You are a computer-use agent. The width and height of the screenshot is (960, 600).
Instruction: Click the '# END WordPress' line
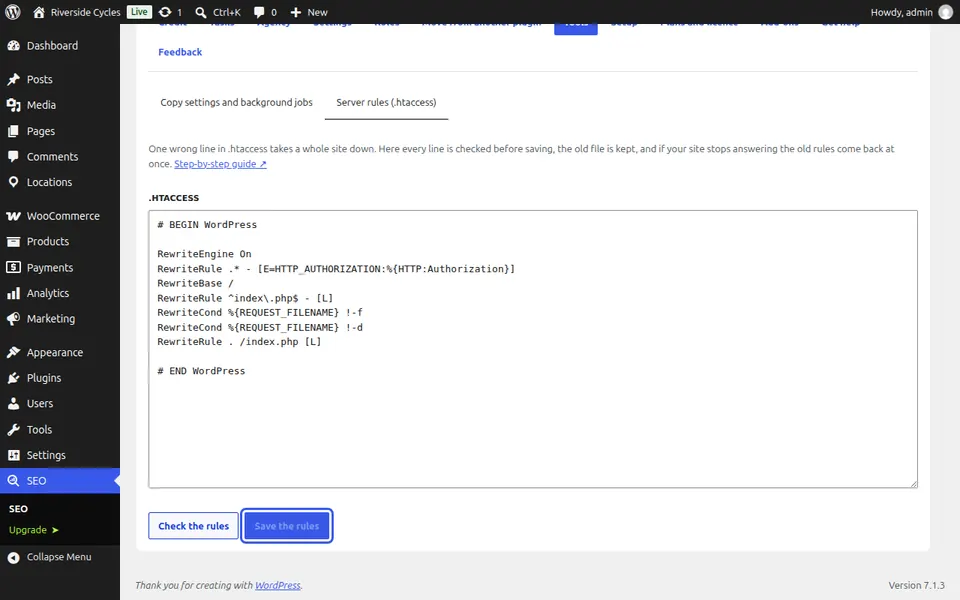201,371
